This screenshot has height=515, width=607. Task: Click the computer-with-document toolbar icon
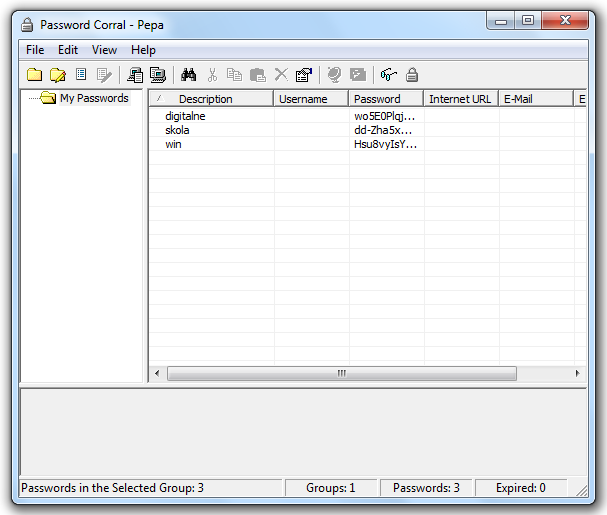135,75
